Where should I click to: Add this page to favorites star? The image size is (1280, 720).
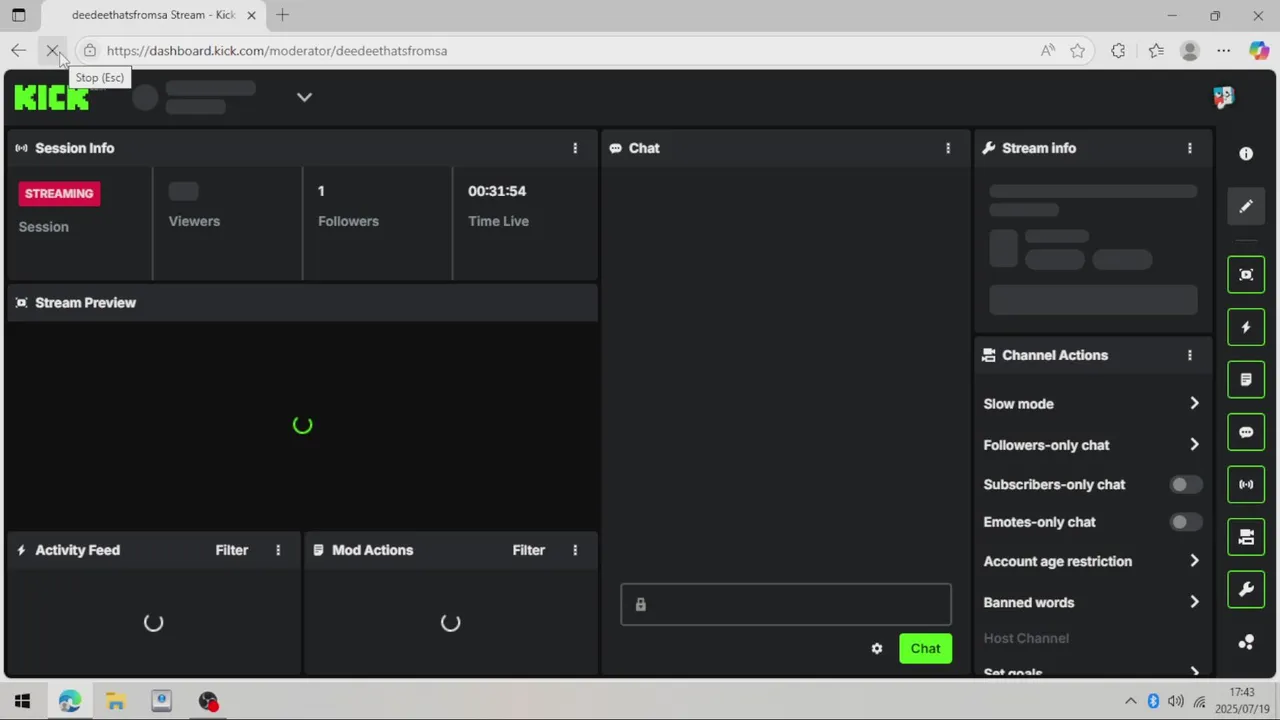[x=1077, y=50]
